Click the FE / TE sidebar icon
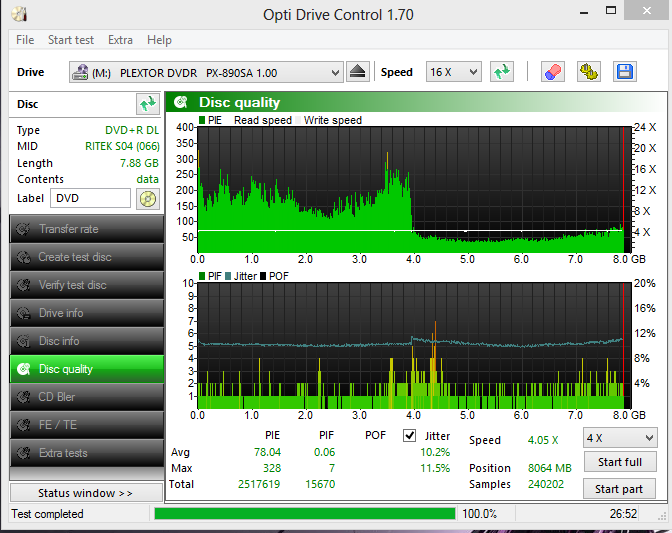This screenshot has width=672, height=533. (x=23, y=425)
